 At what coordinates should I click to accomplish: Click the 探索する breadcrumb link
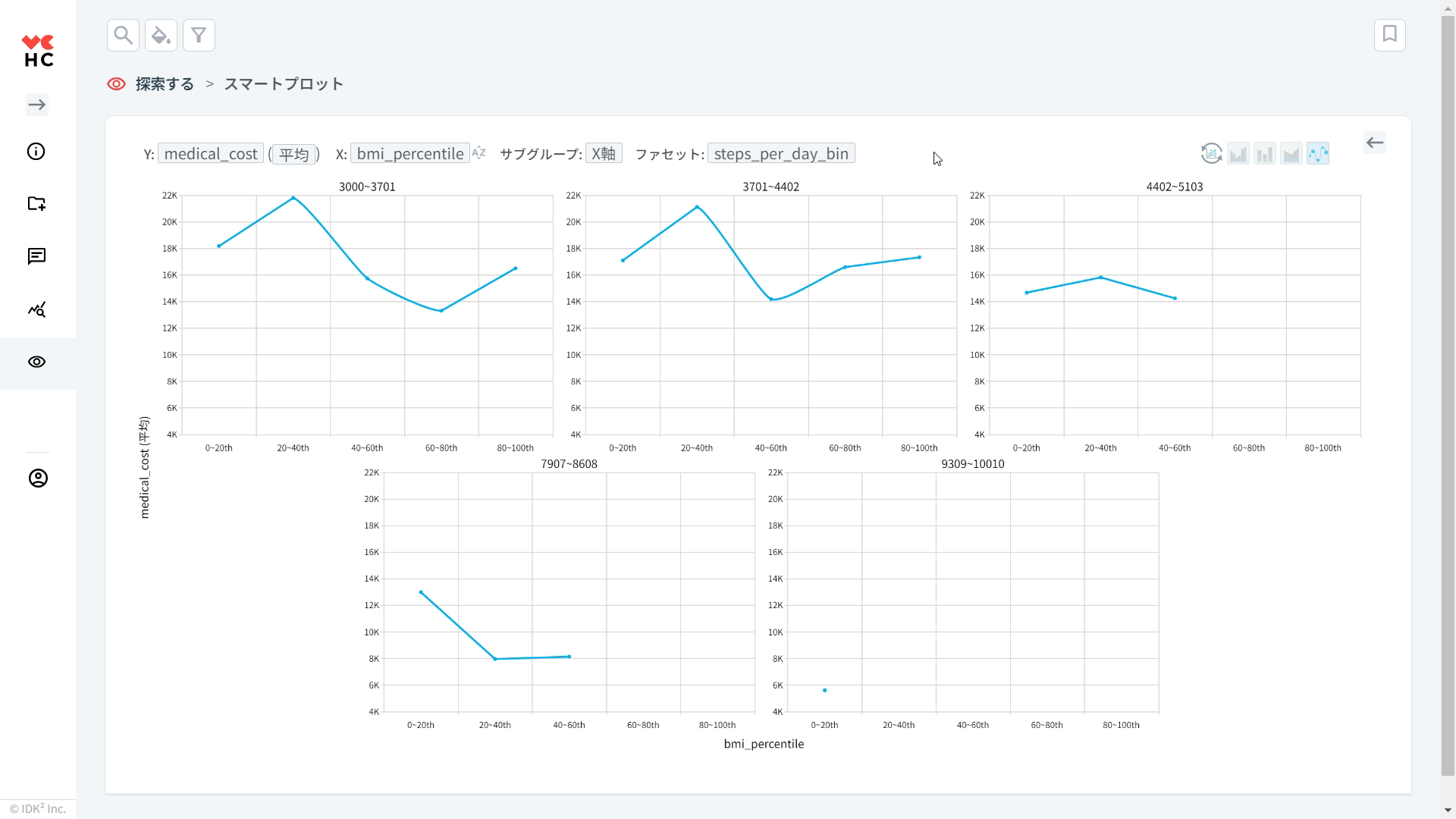click(165, 84)
